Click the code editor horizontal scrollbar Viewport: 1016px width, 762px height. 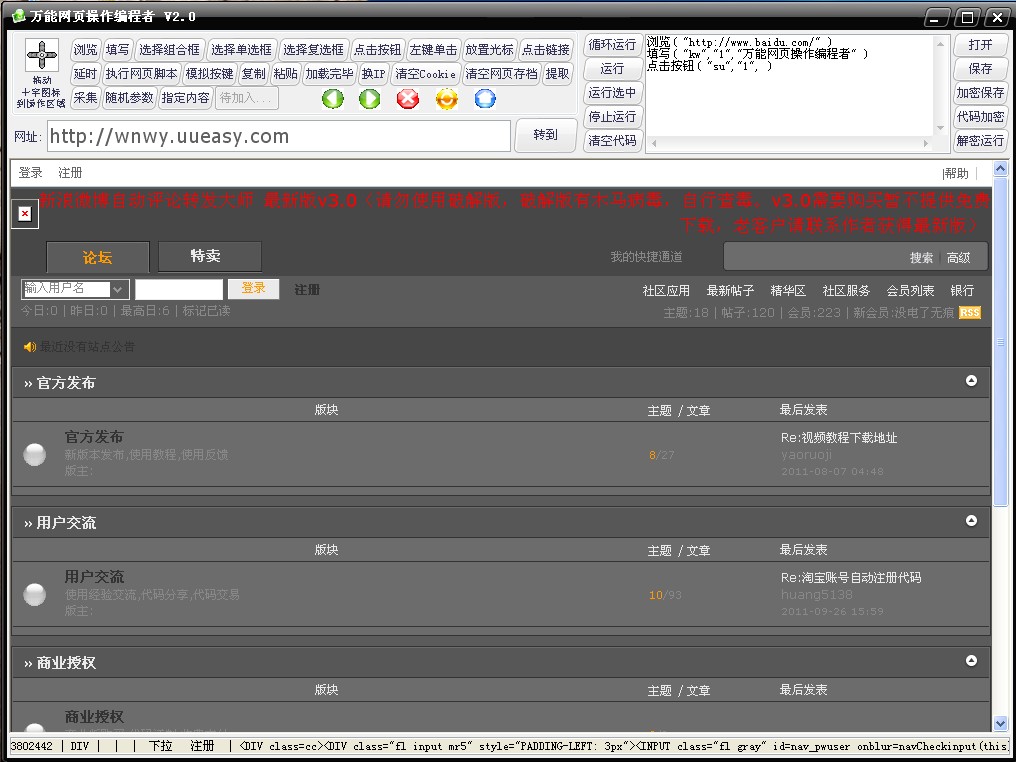(x=791, y=143)
